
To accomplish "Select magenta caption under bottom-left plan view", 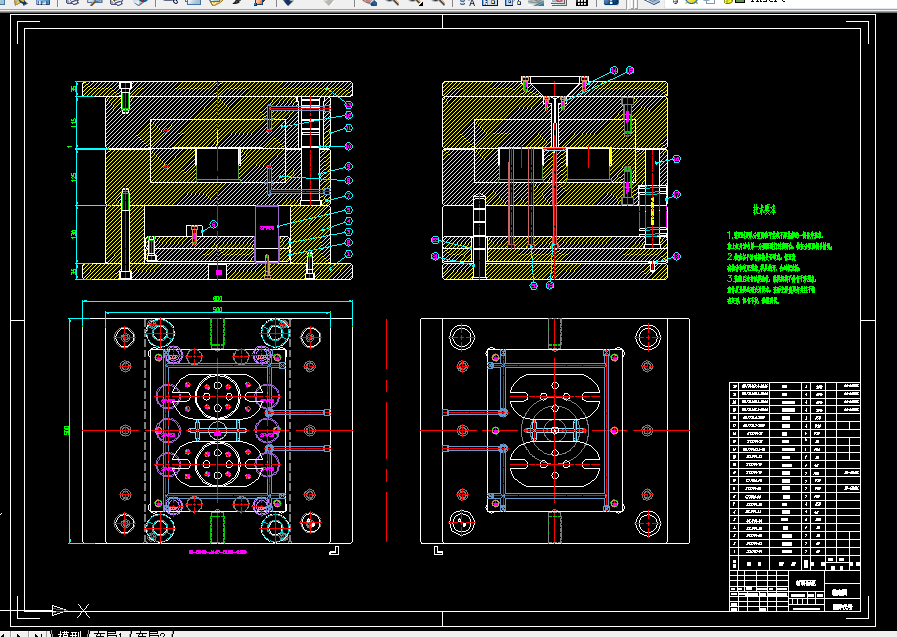I will click(218, 552).
